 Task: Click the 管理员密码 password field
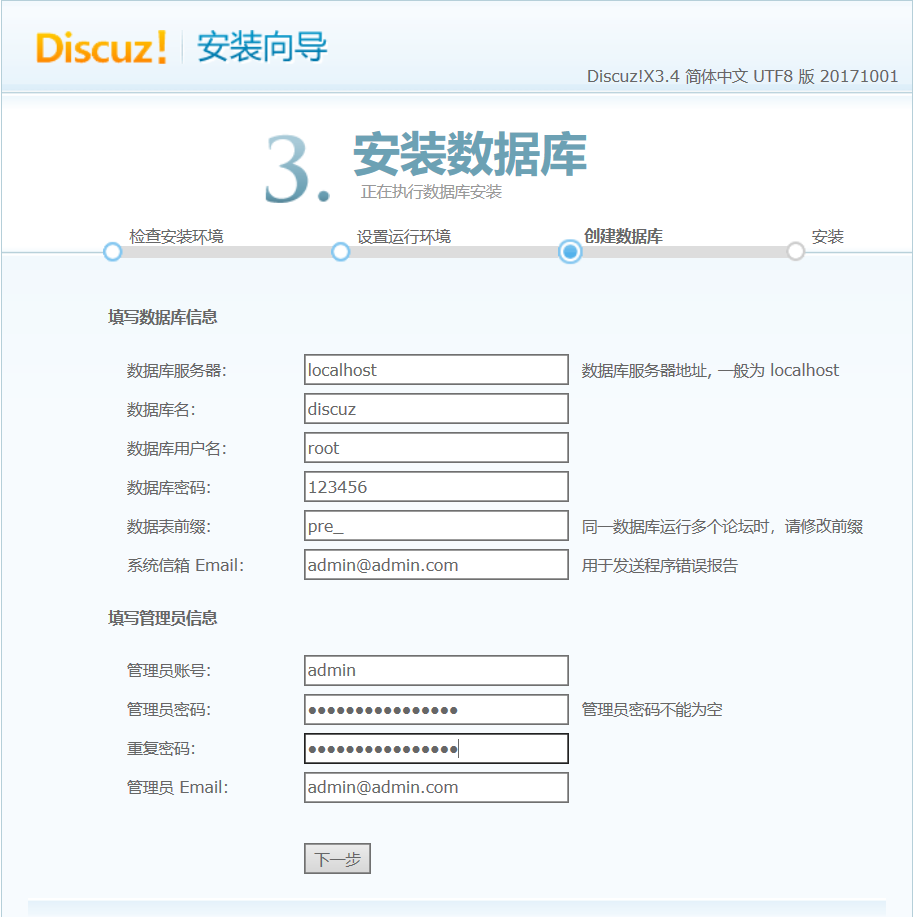[436, 709]
